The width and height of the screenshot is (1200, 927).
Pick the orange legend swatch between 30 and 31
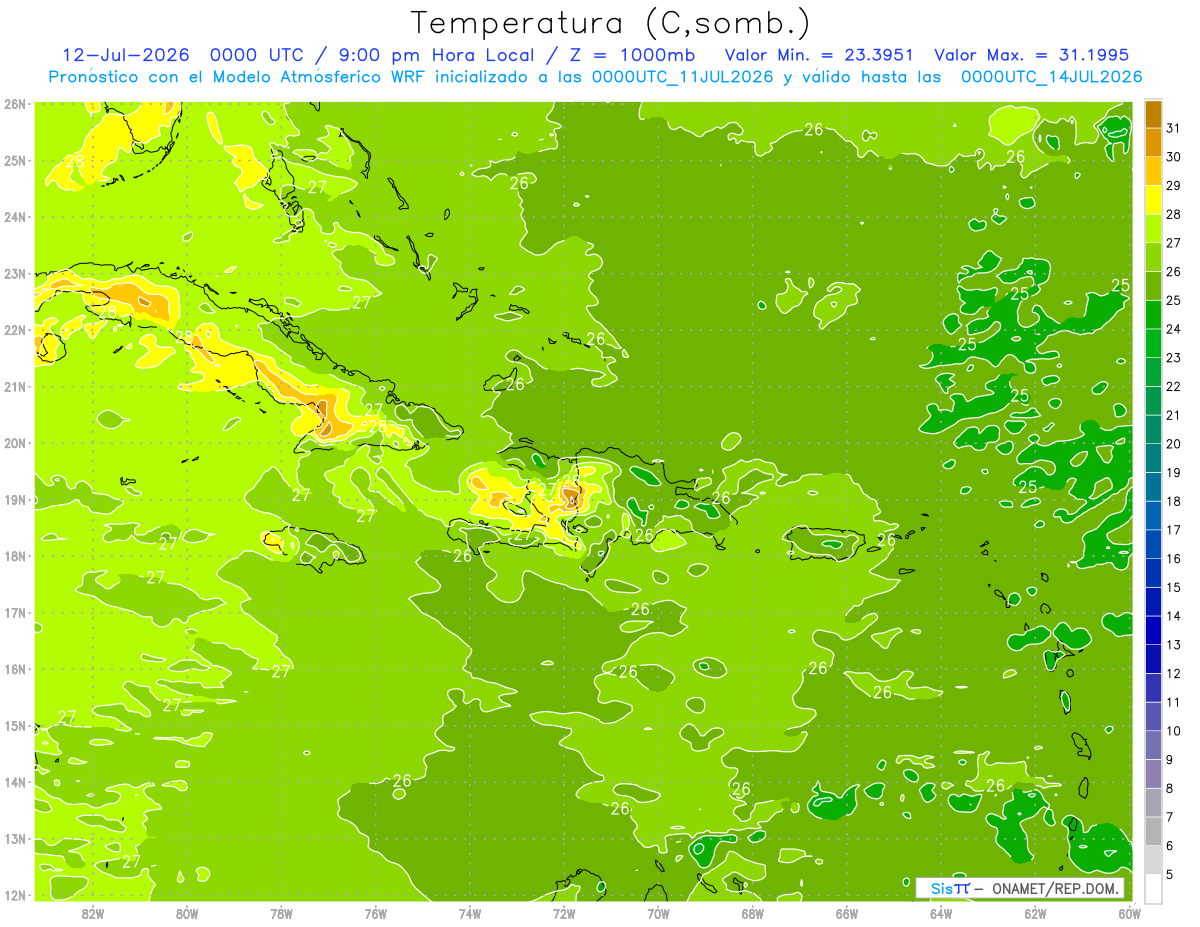[1153, 143]
